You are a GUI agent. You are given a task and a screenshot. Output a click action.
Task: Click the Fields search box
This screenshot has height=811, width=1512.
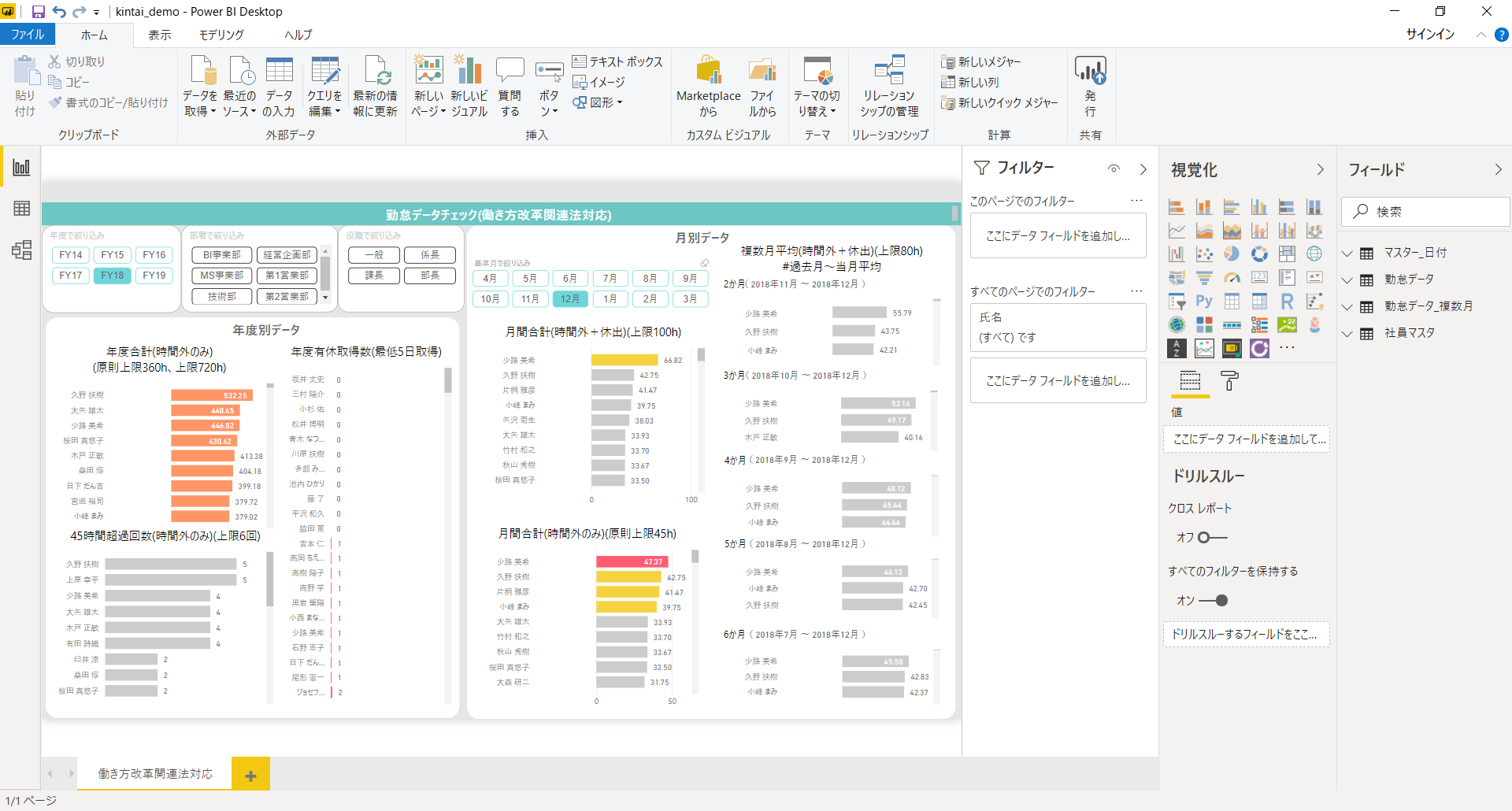(1425, 212)
